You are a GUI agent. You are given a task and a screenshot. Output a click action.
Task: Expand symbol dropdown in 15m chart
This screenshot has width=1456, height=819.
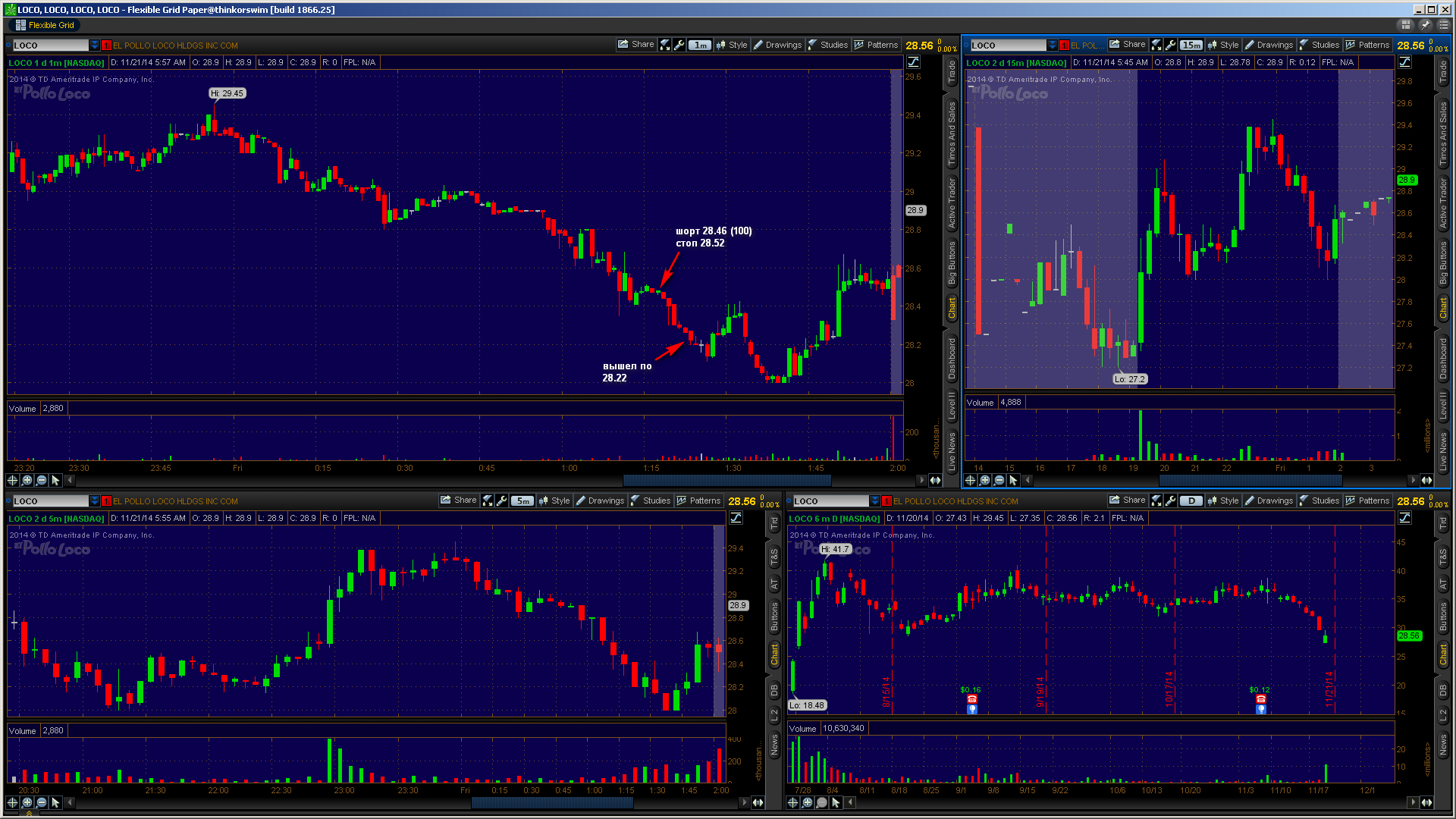[x=1052, y=45]
